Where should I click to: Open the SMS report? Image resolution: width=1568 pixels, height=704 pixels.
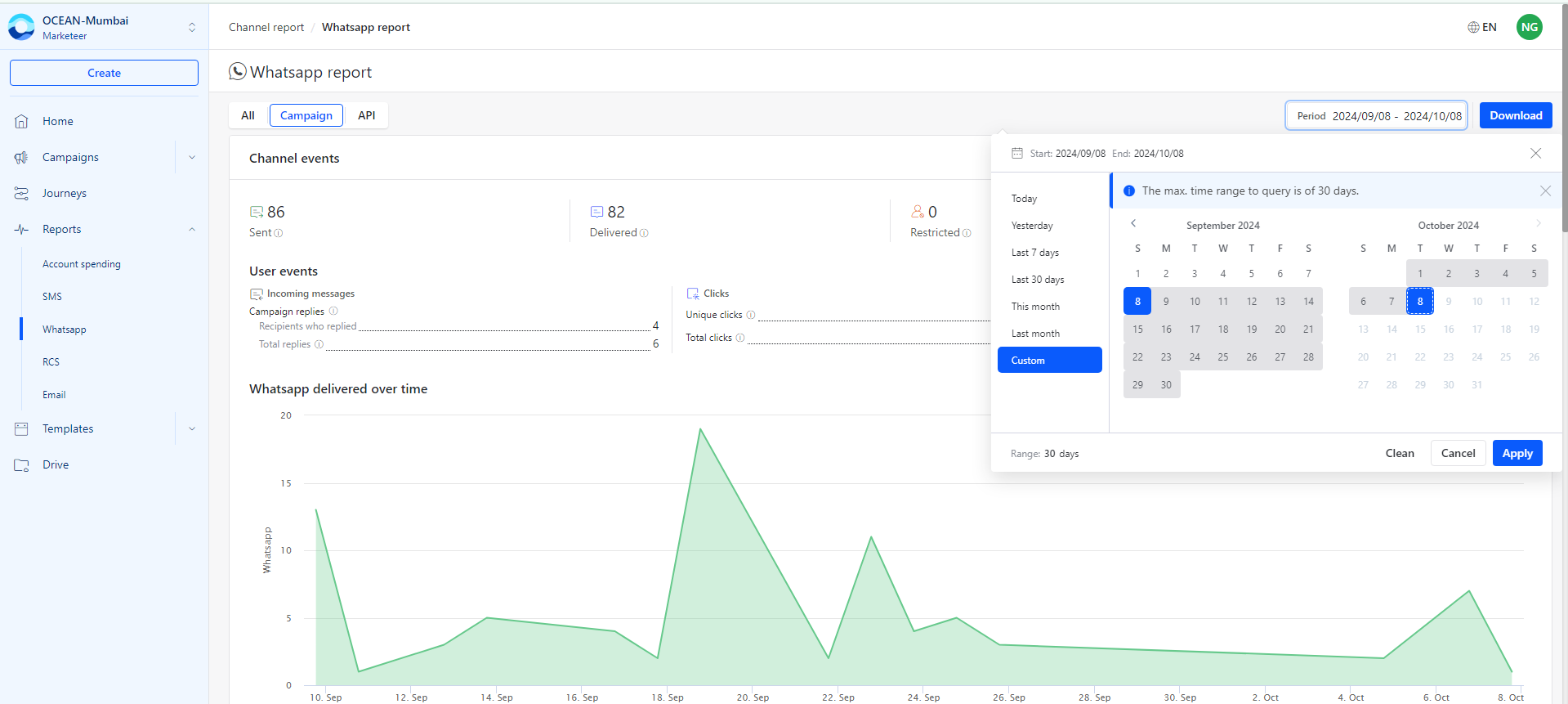coord(52,297)
